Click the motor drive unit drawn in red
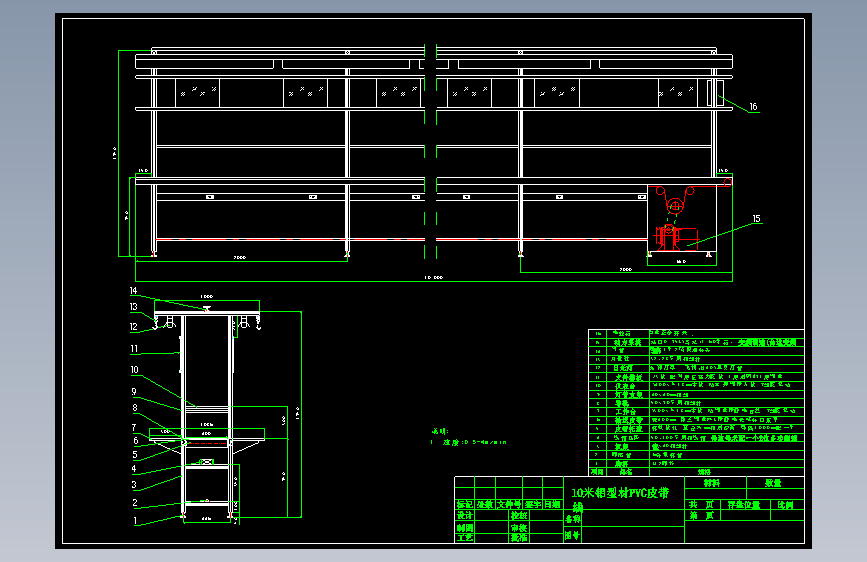Image resolution: width=867 pixels, height=562 pixels. (676, 238)
